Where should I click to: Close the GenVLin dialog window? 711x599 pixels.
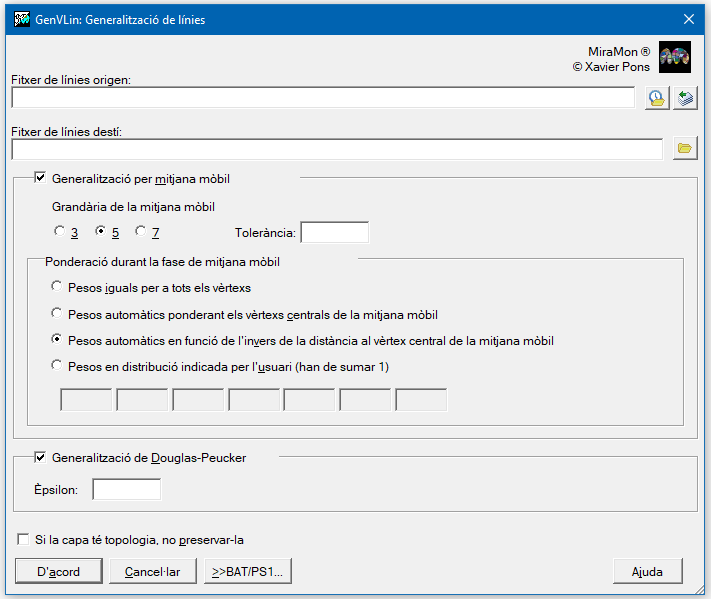[x=689, y=19]
